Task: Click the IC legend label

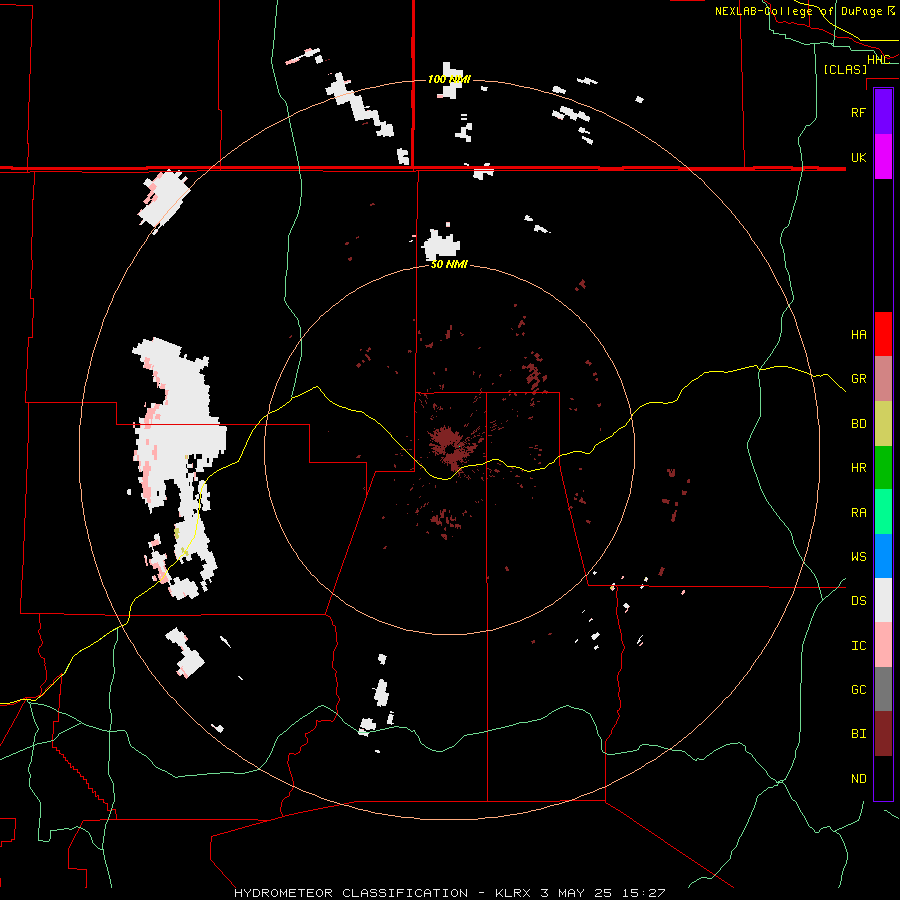Action: click(858, 646)
